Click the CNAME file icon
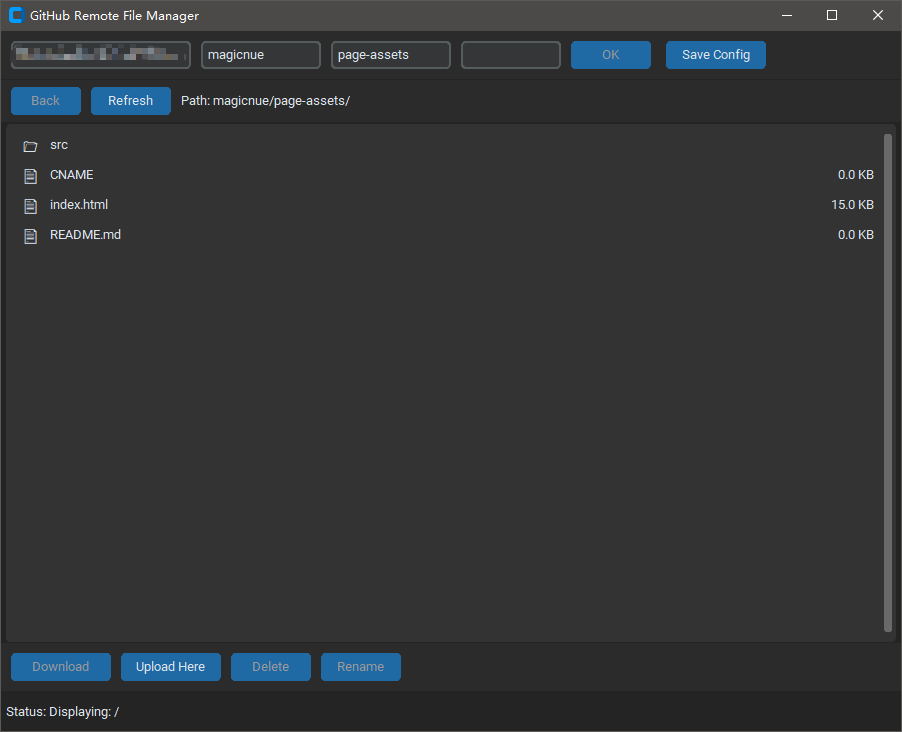 pos(30,176)
